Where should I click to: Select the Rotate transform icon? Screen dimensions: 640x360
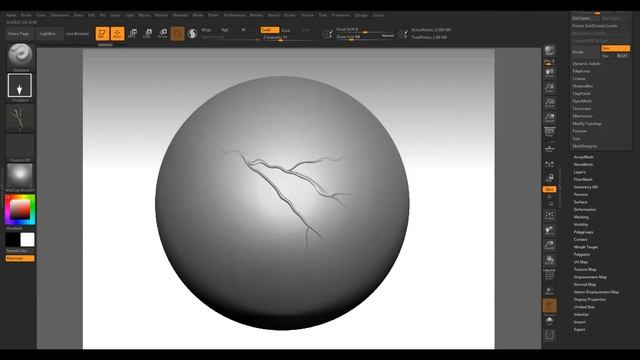[x=162, y=33]
